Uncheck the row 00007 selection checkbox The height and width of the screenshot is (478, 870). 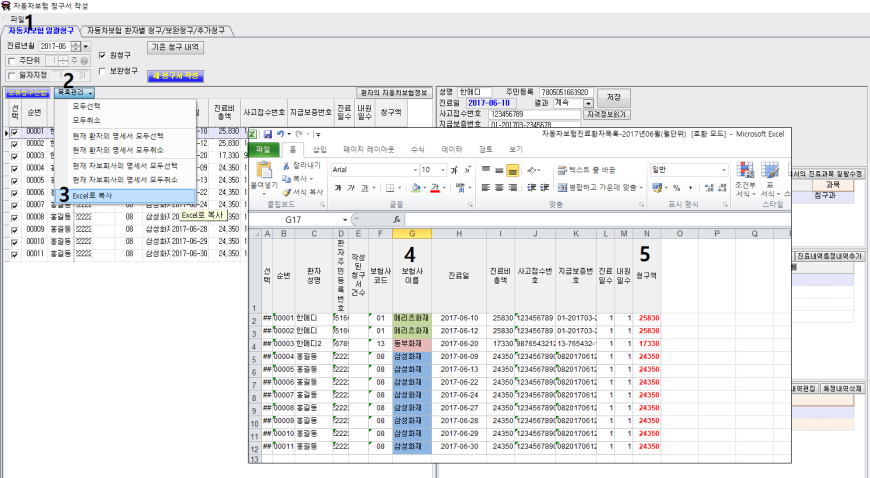14,205
